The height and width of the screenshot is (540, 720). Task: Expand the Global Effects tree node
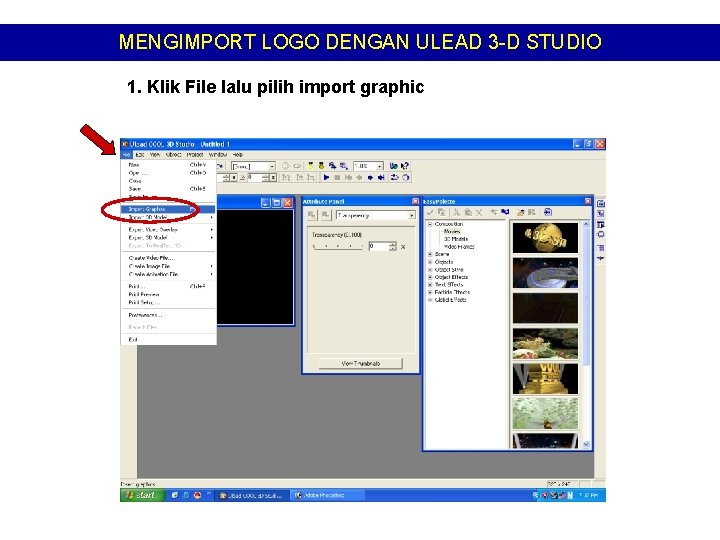click(x=430, y=300)
